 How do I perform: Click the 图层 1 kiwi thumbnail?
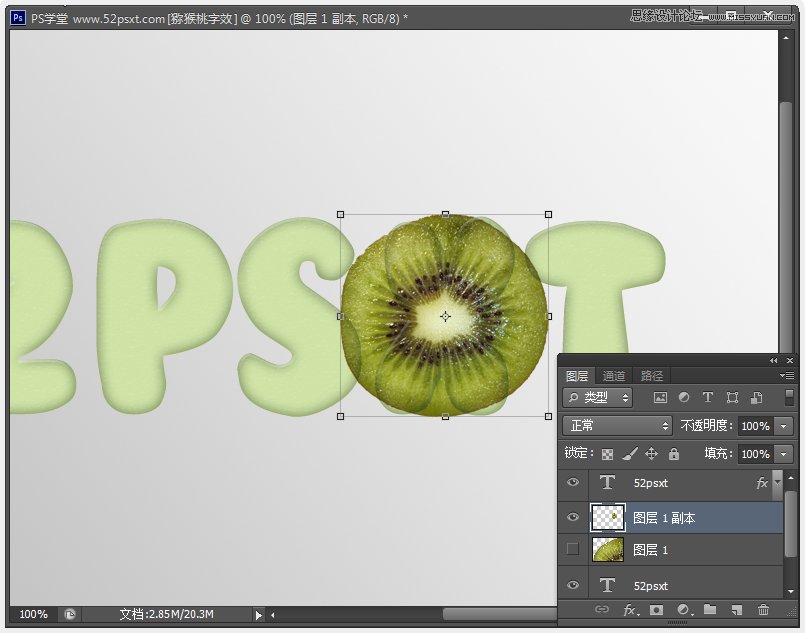608,549
